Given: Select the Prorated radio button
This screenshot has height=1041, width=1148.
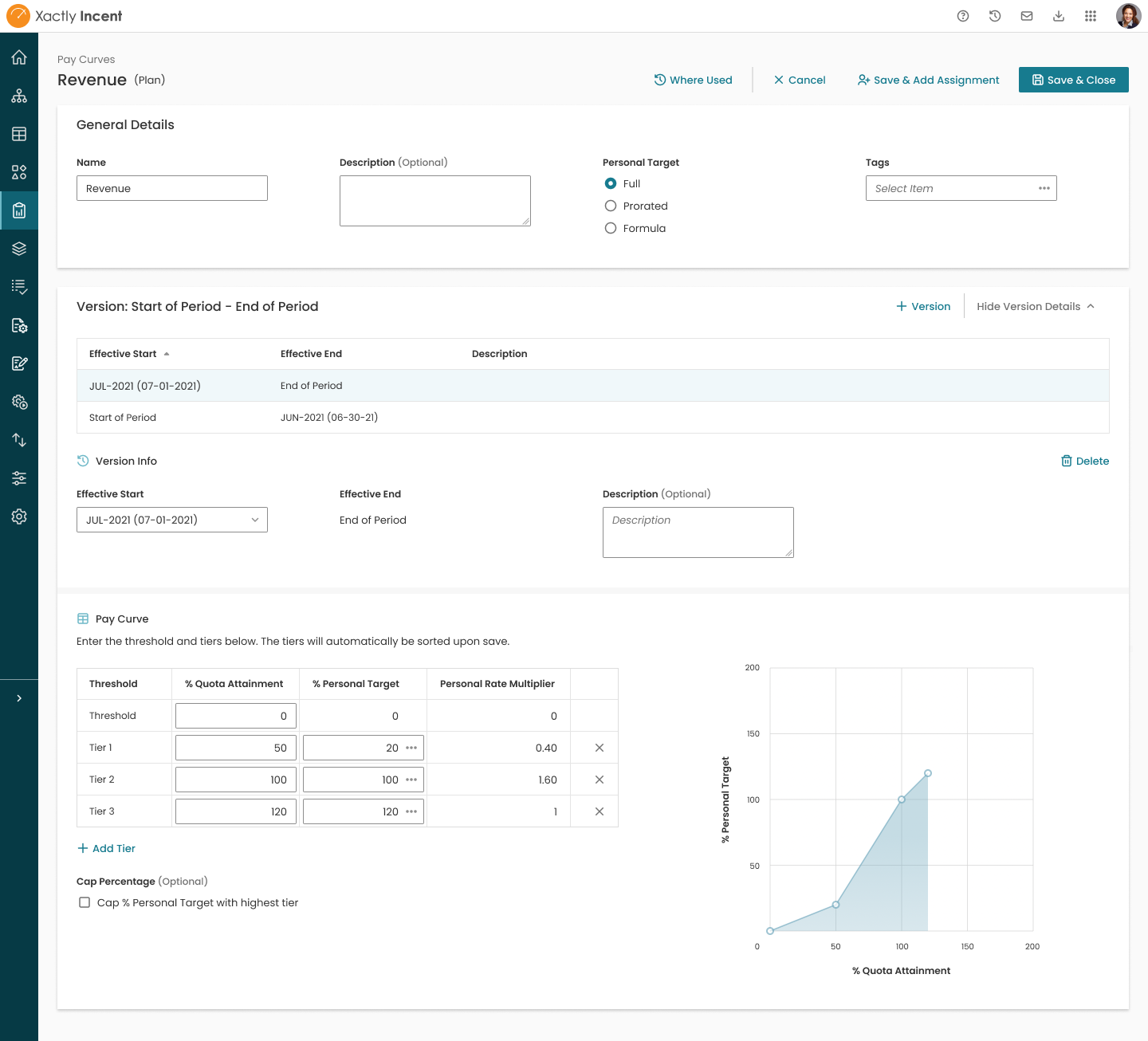Looking at the screenshot, I should (611, 206).
